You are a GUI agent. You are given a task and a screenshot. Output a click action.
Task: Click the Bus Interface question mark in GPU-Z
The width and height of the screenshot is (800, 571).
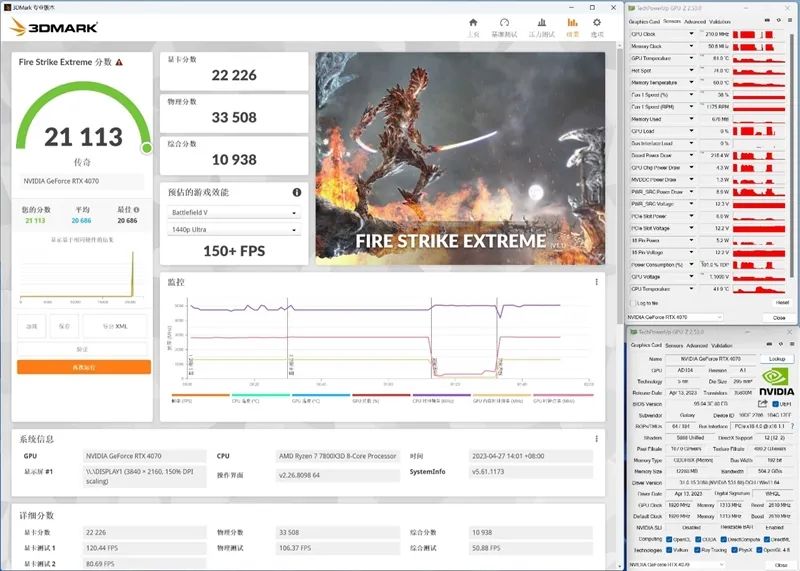pos(792,426)
